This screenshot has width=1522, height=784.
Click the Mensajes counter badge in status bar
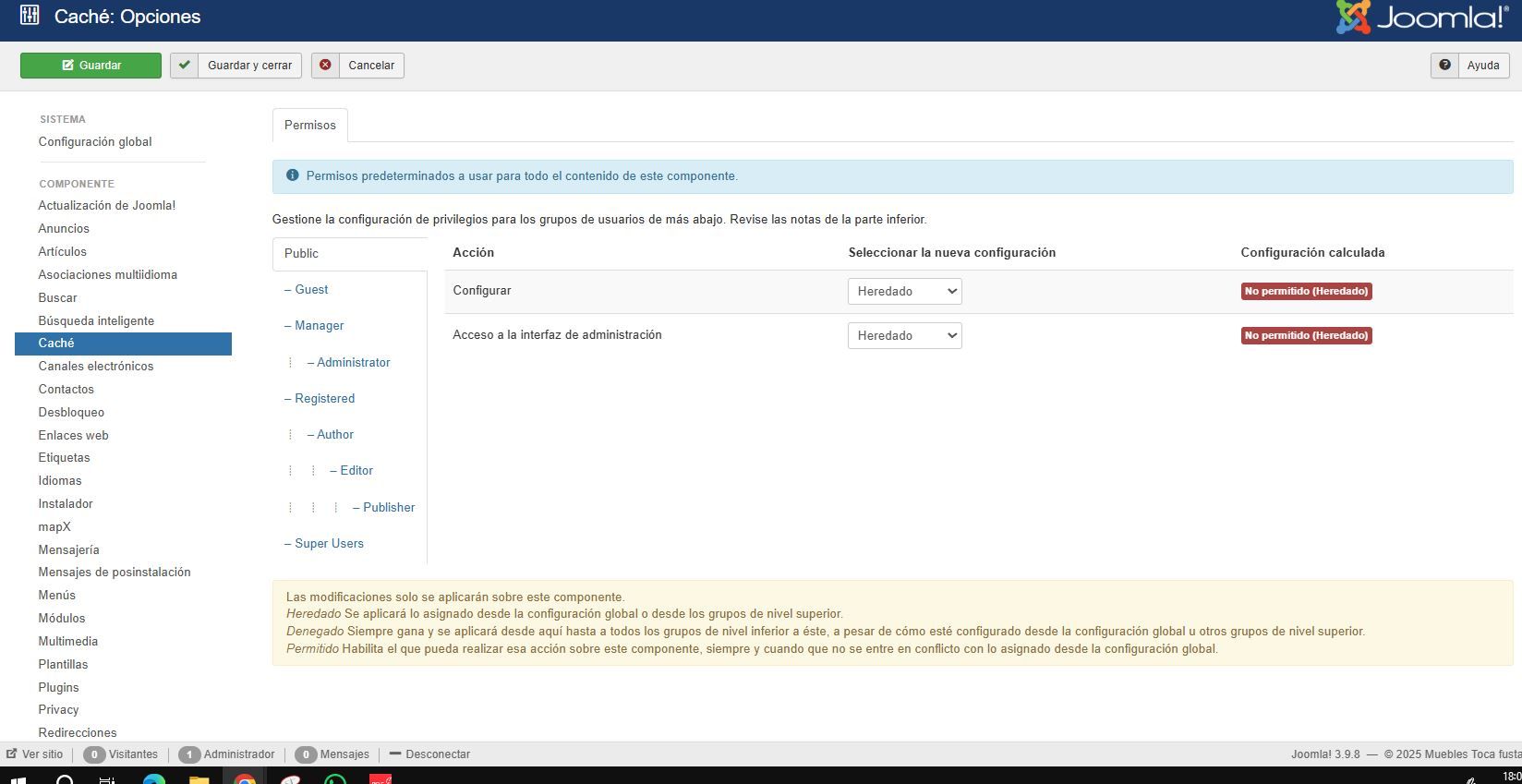click(306, 754)
